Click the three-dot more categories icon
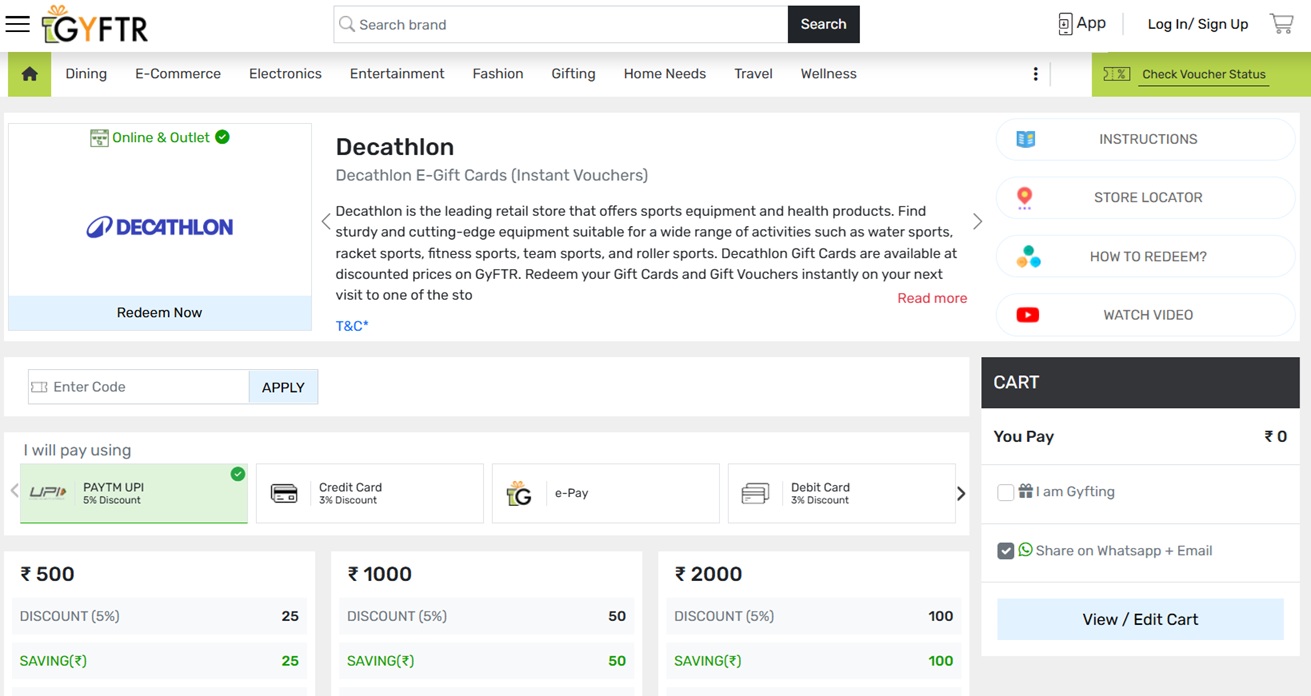 pyautogui.click(x=1035, y=74)
